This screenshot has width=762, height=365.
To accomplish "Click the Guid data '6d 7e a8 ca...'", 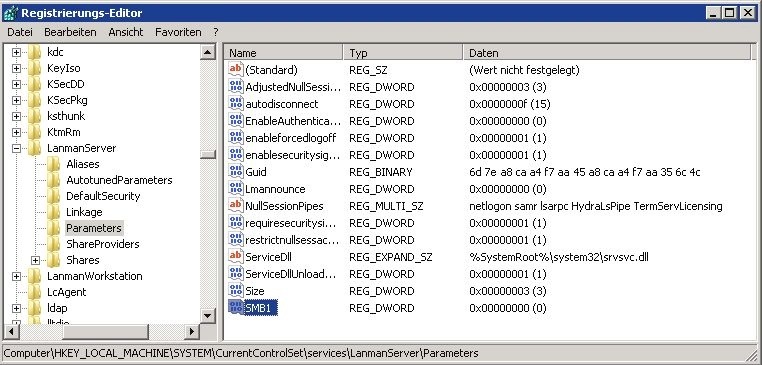I will pos(585,172).
